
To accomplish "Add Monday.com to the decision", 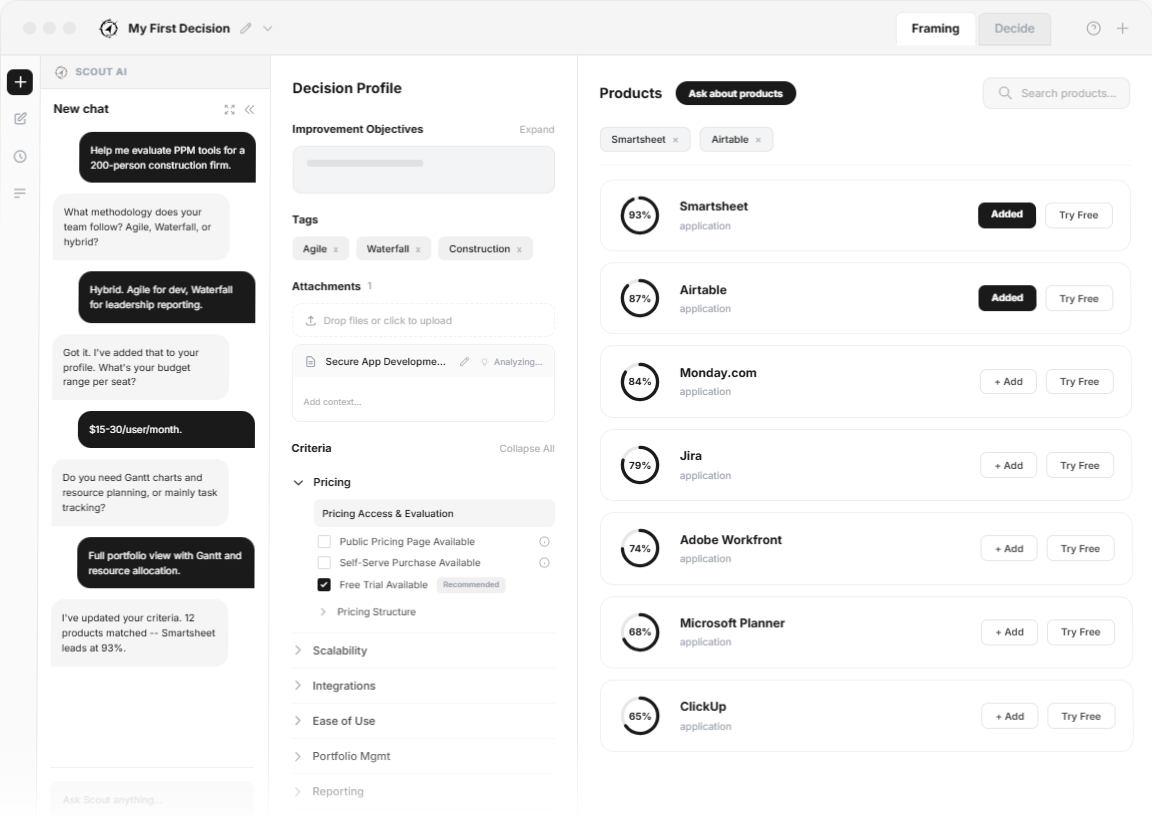I will click(x=1008, y=382).
